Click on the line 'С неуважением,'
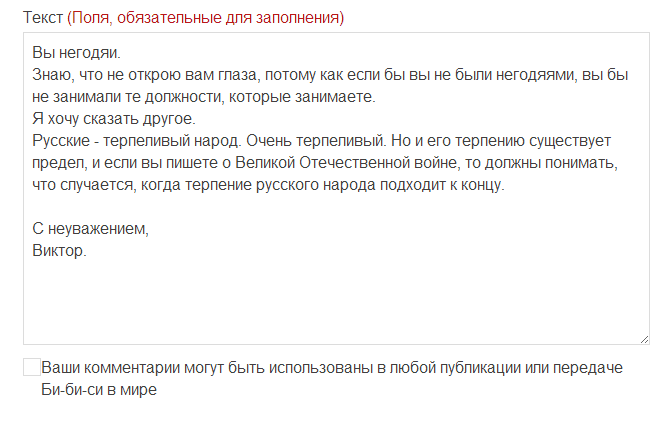 pos(90,229)
